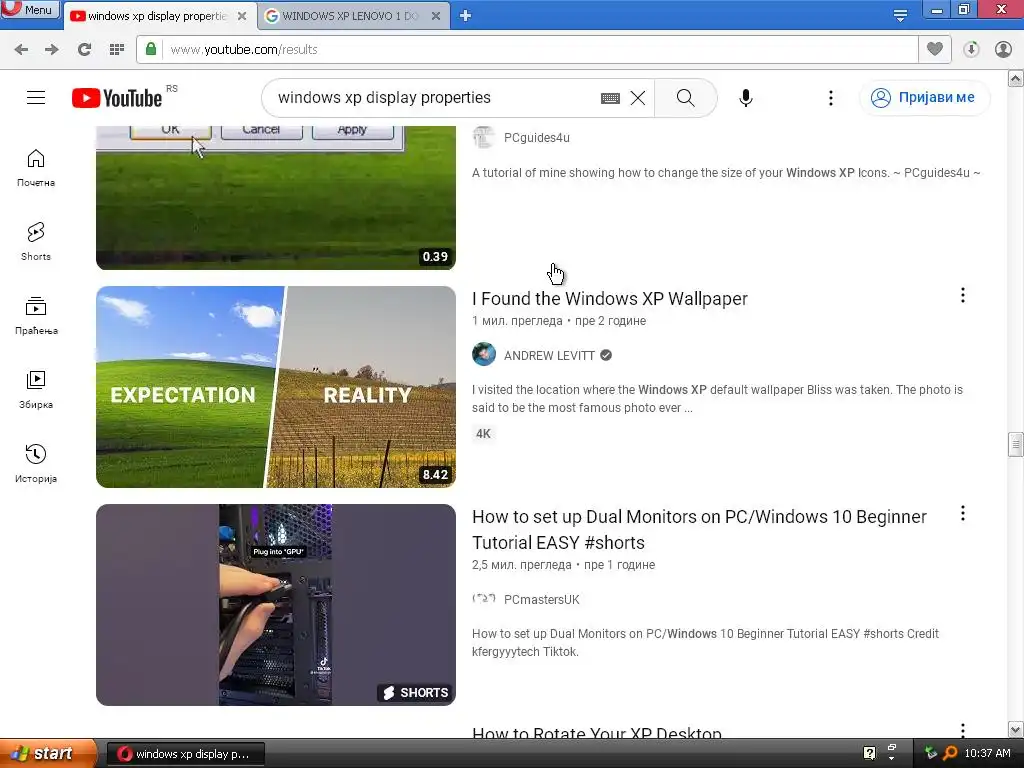
Task: Open the tab list menu icon
Action: point(900,16)
